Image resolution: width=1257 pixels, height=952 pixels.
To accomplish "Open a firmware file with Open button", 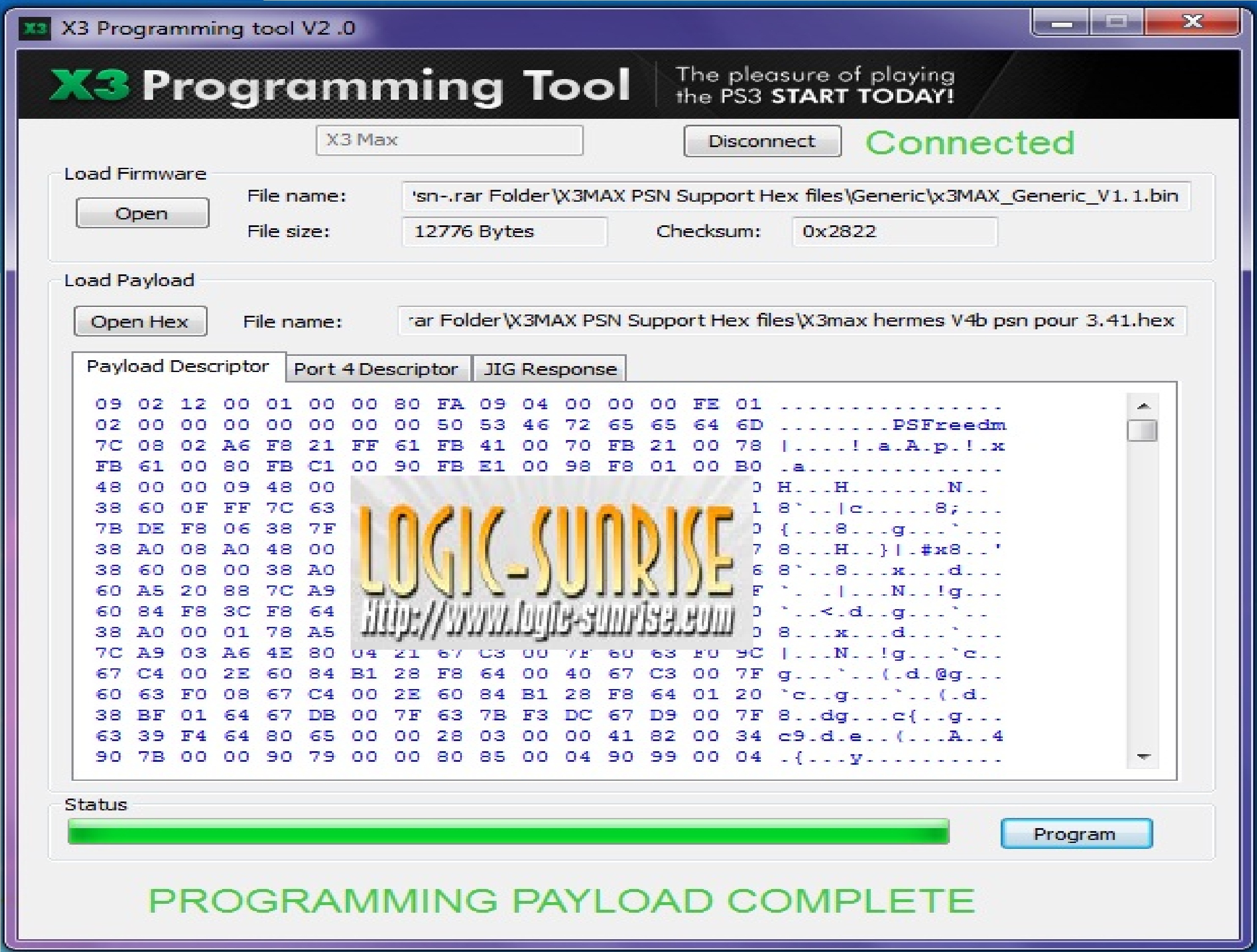I will pyautogui.click(x=142, y=213).
